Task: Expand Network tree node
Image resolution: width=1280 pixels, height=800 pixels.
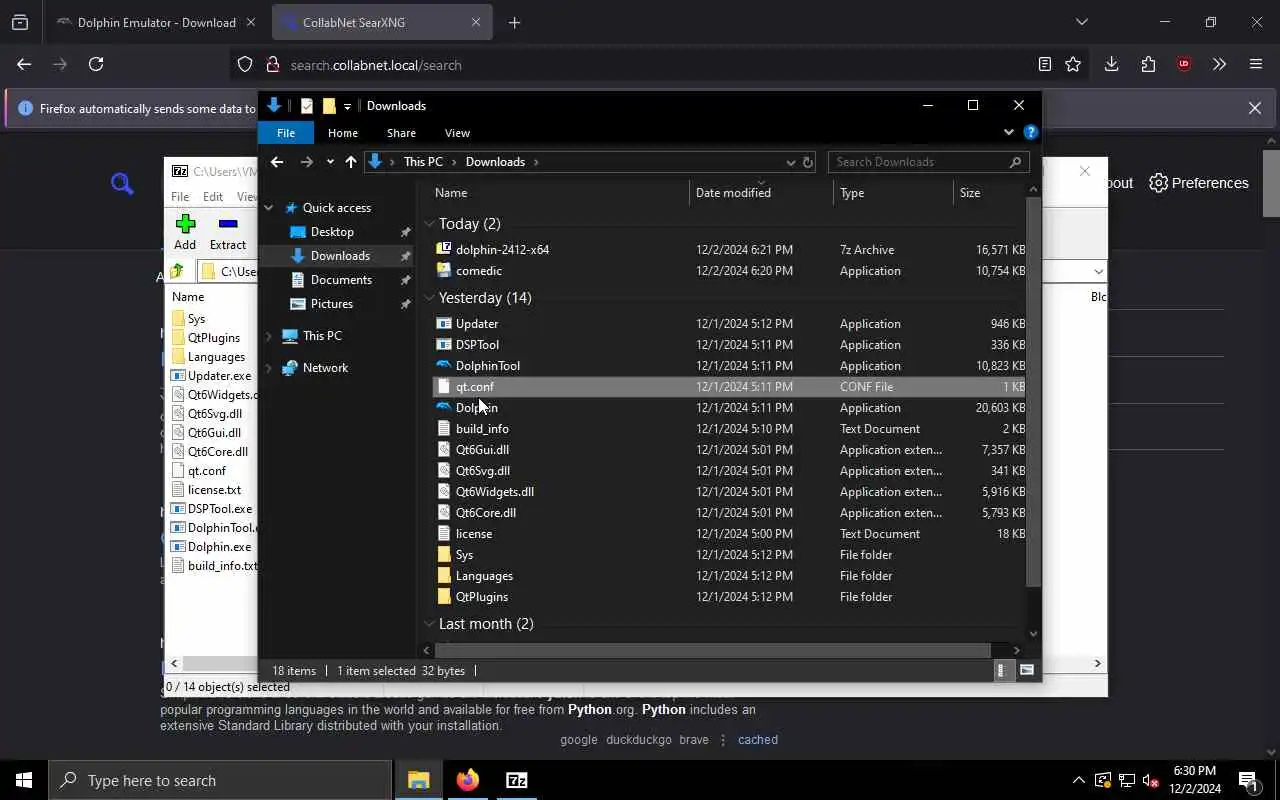Action: point(268,368)
